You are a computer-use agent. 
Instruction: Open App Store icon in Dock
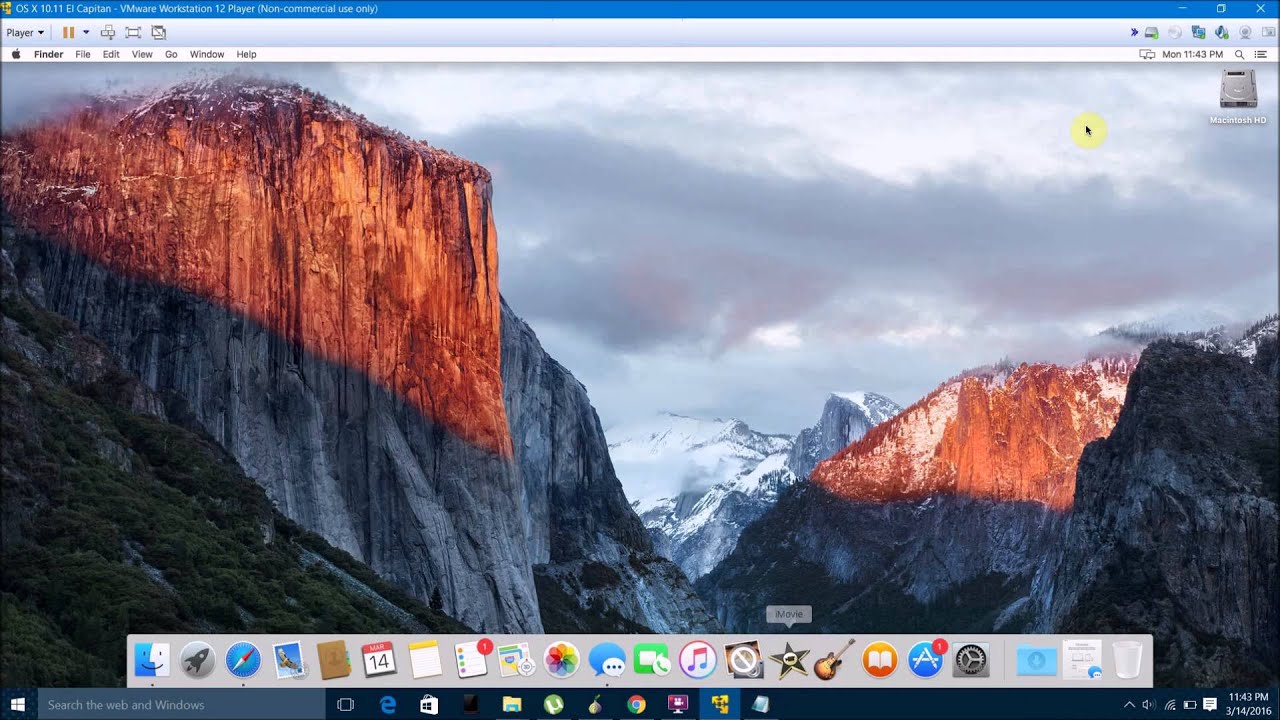926,660
